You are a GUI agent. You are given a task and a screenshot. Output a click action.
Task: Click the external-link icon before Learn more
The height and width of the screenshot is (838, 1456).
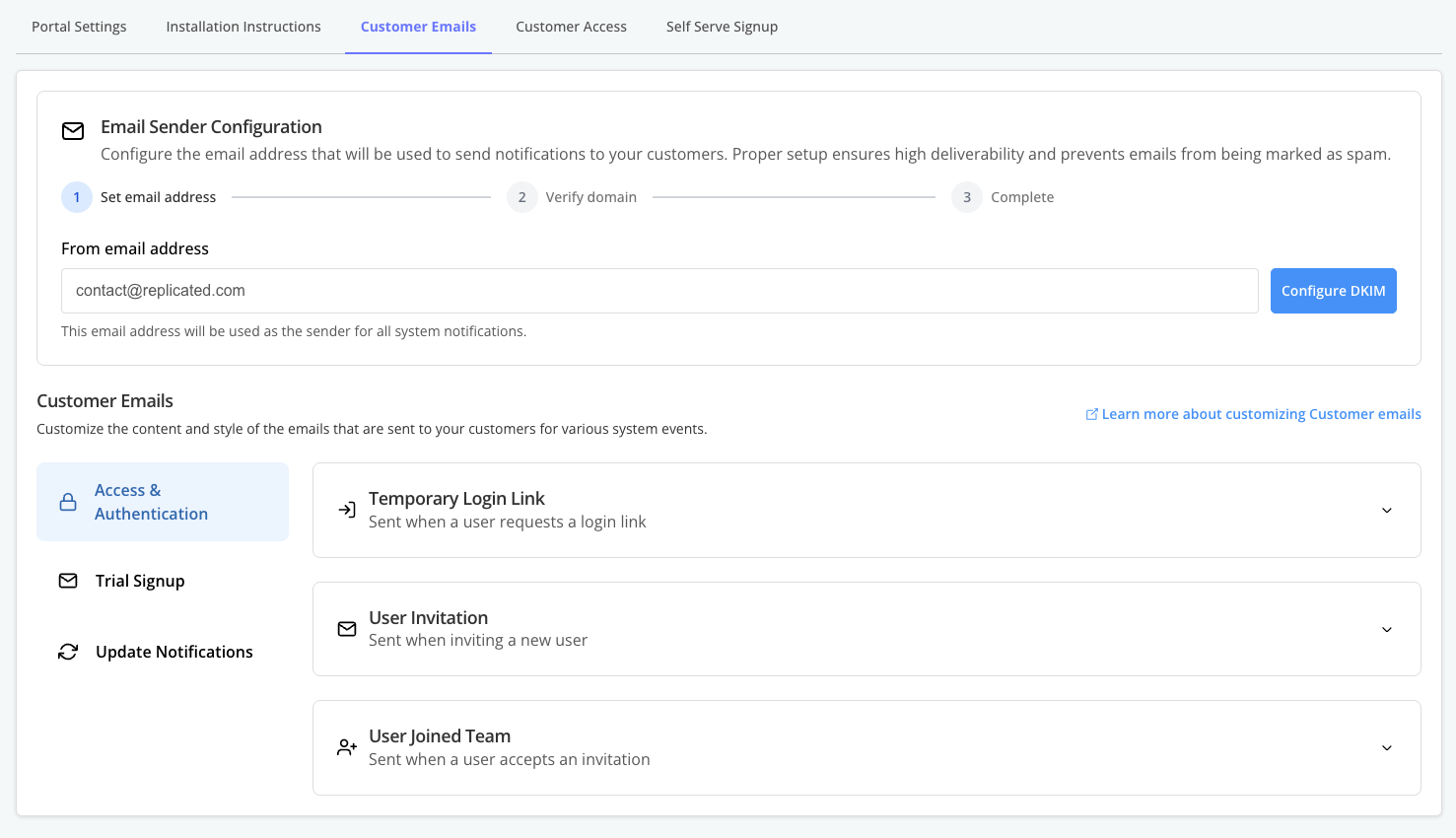1091,413
